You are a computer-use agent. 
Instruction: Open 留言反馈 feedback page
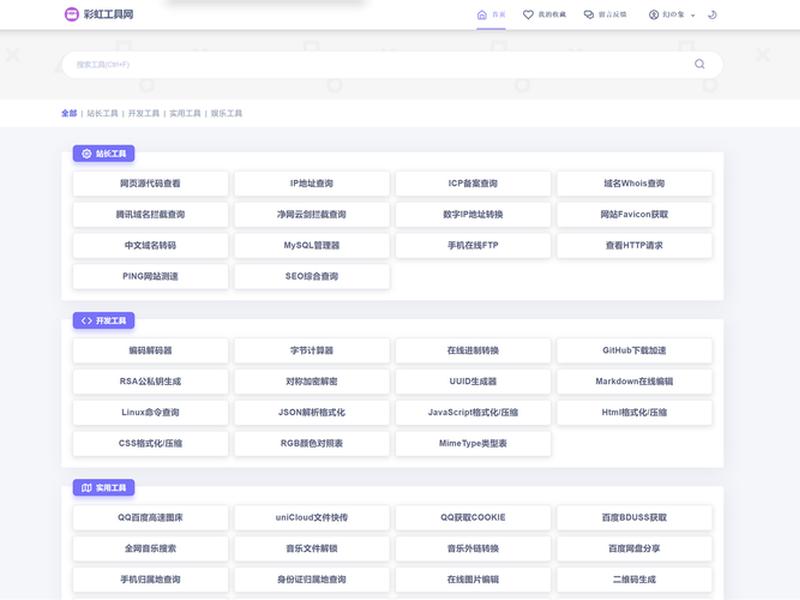point(605,15)
